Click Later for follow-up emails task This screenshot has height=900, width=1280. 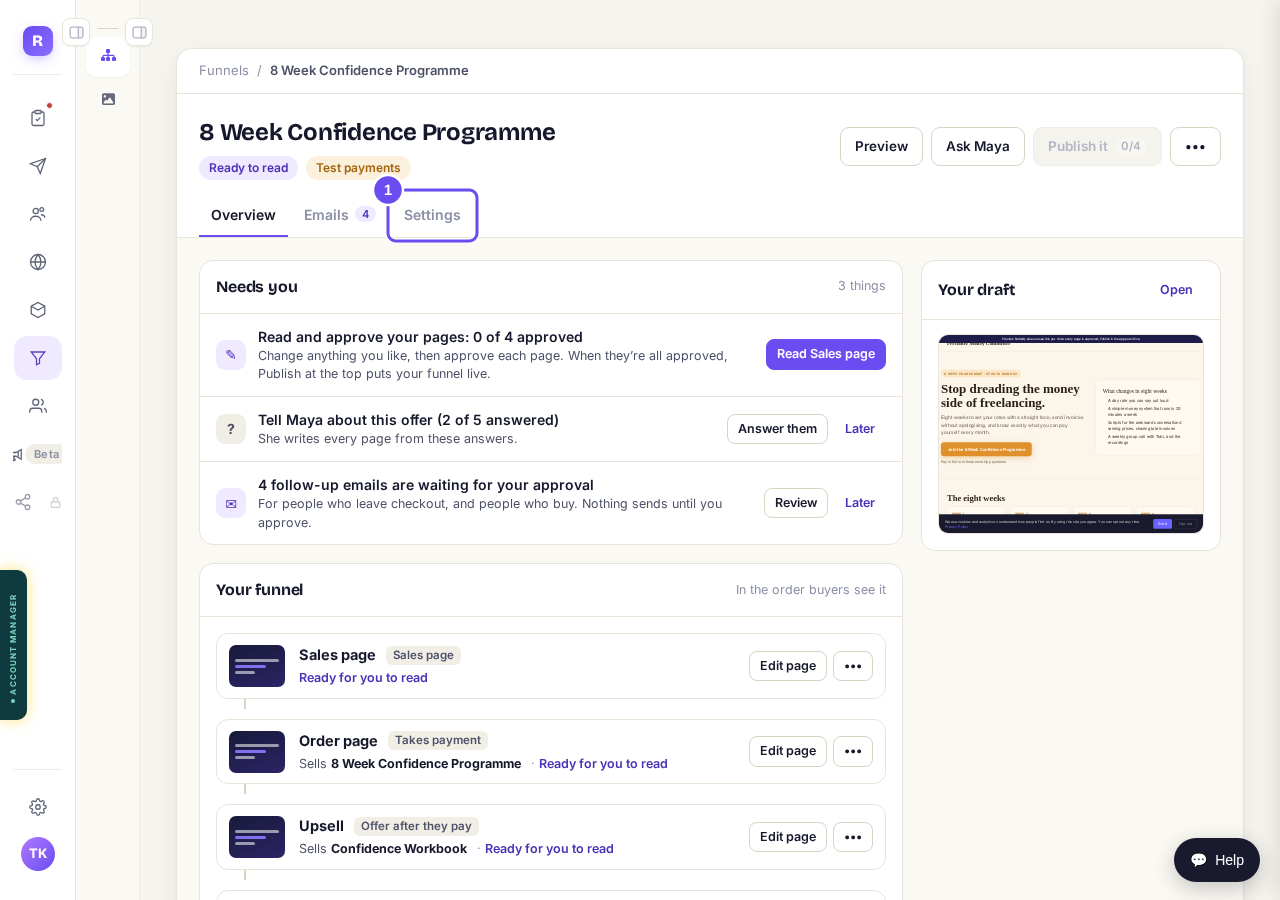pyautogui.click(x=860, y=503)
